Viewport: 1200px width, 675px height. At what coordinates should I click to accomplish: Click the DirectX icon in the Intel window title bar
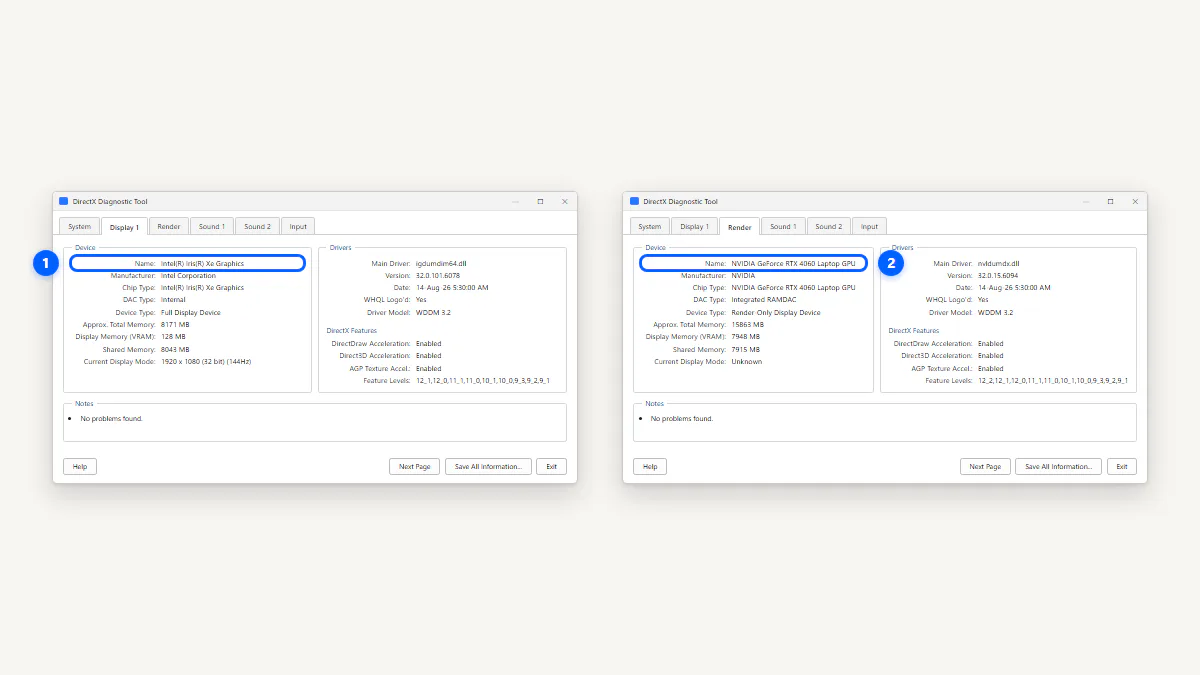[64, 201]
